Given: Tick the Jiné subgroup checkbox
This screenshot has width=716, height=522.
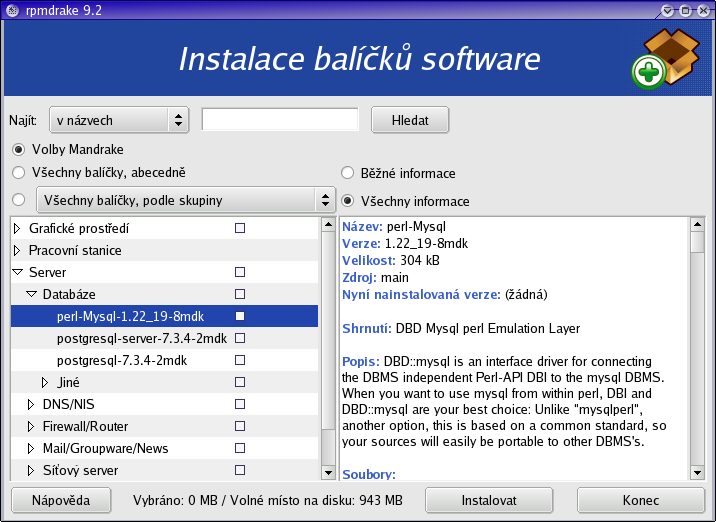Looking at the screenshot, I should (240, 382).
